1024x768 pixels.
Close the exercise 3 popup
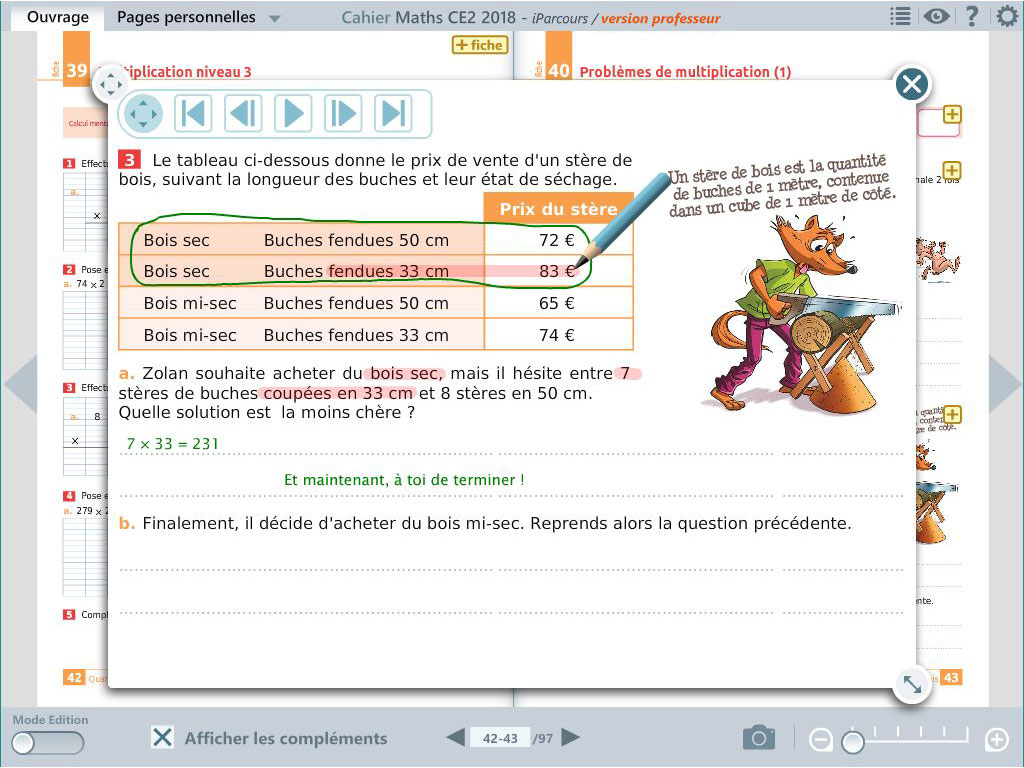click(x=911, y=84)
